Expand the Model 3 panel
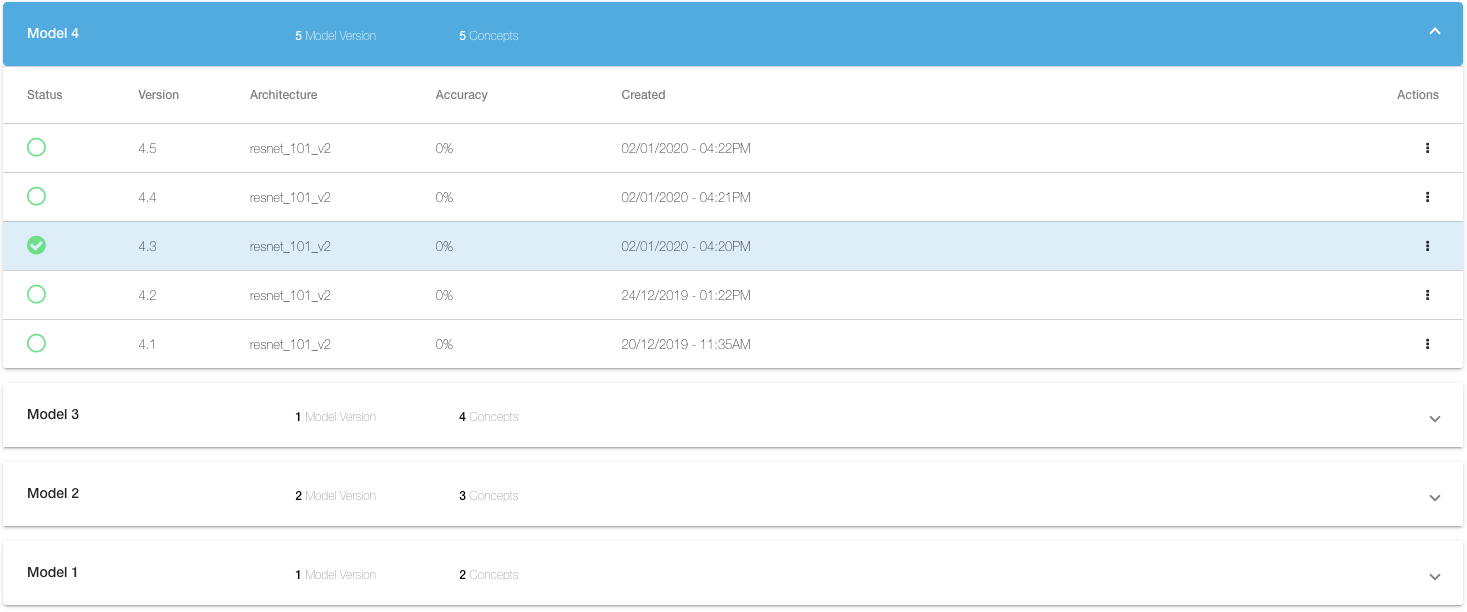Image resolution: width=1467 pixels, height=612 pixels. click(1434, 418)
